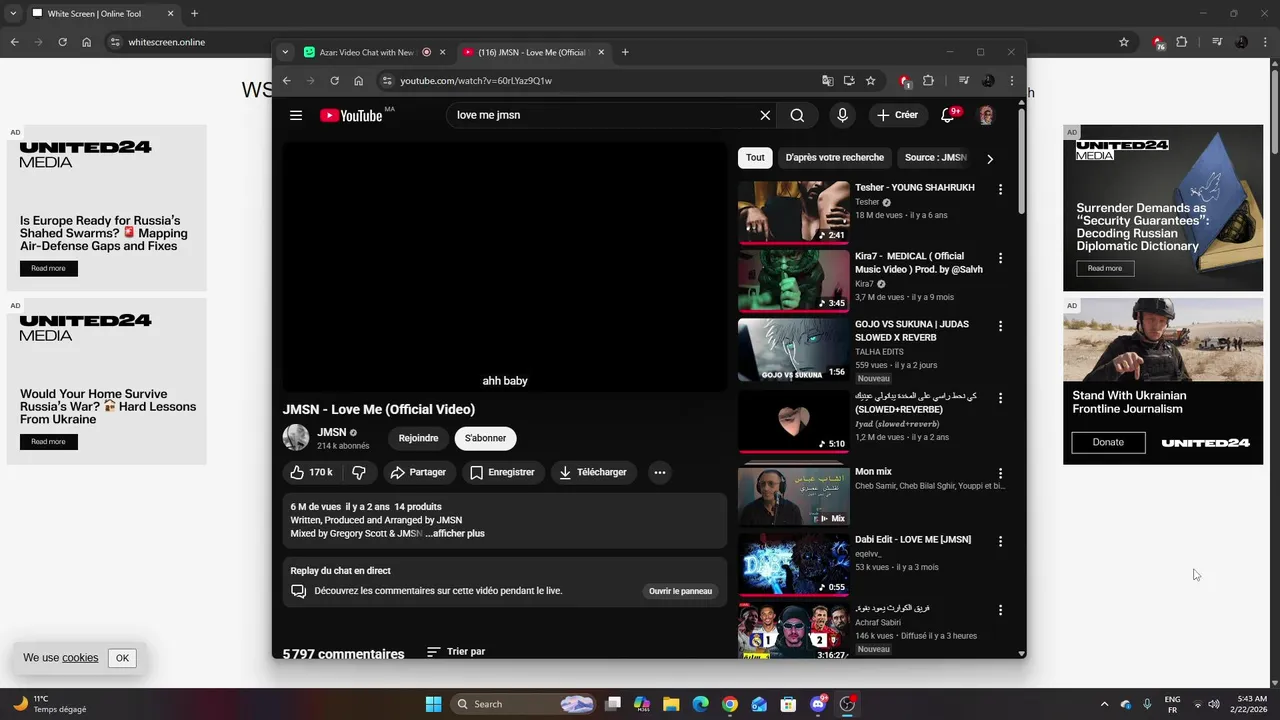
Task: Clear the YouTube search query
Action: tap(765, 115)
